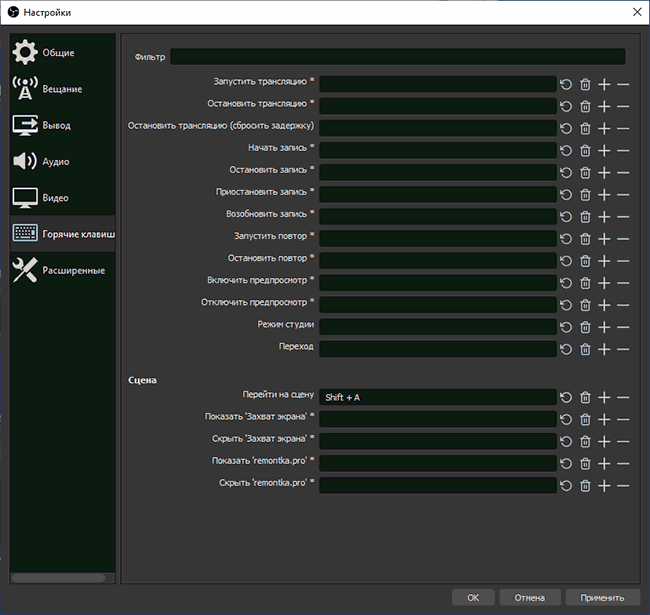Open the Вещание settings section
This screenshot has width=650, height=615.
[63, 89]
